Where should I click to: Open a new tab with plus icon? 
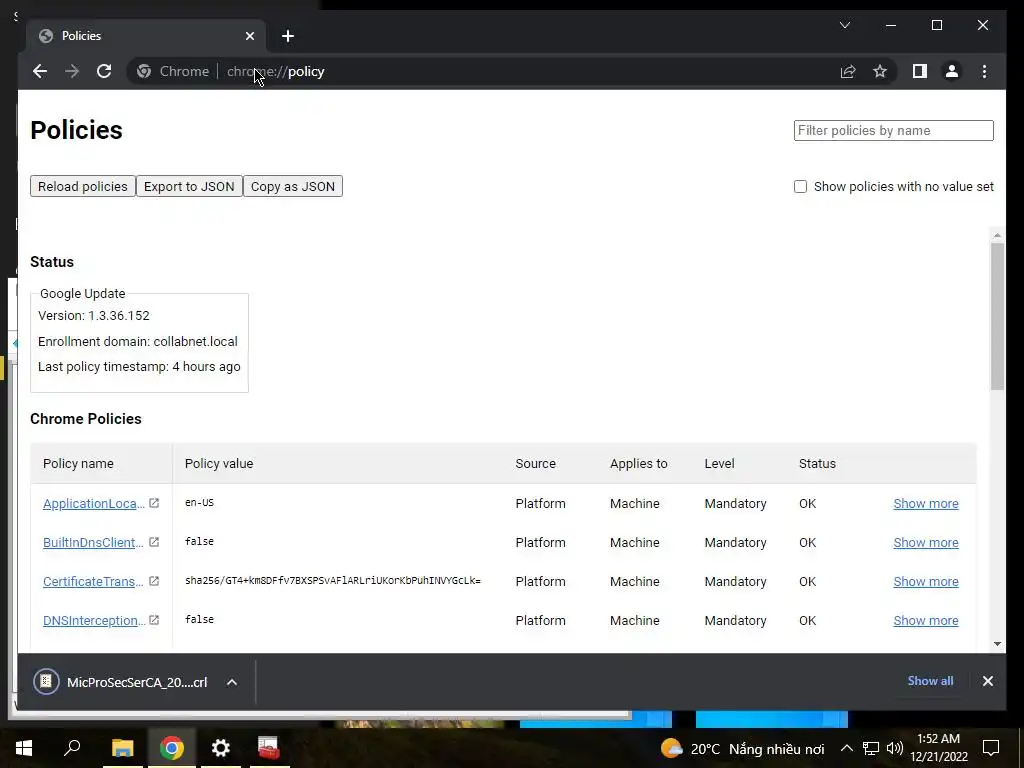288,36
